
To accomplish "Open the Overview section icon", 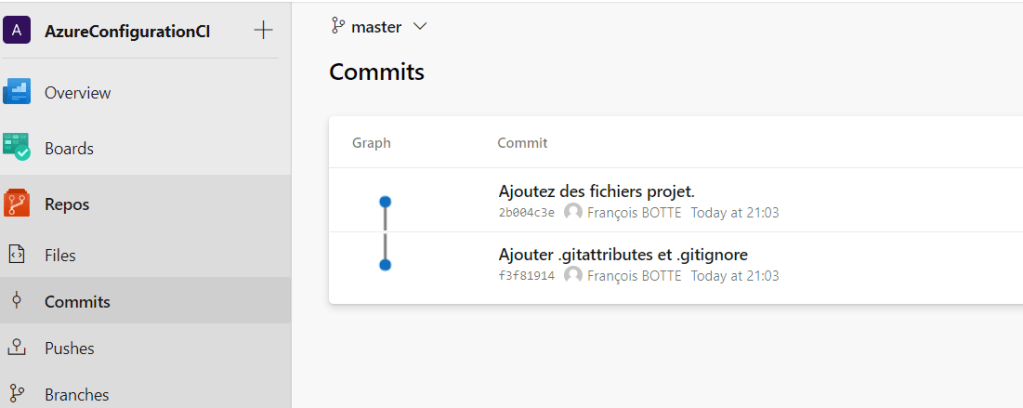I will click(17, 92).
